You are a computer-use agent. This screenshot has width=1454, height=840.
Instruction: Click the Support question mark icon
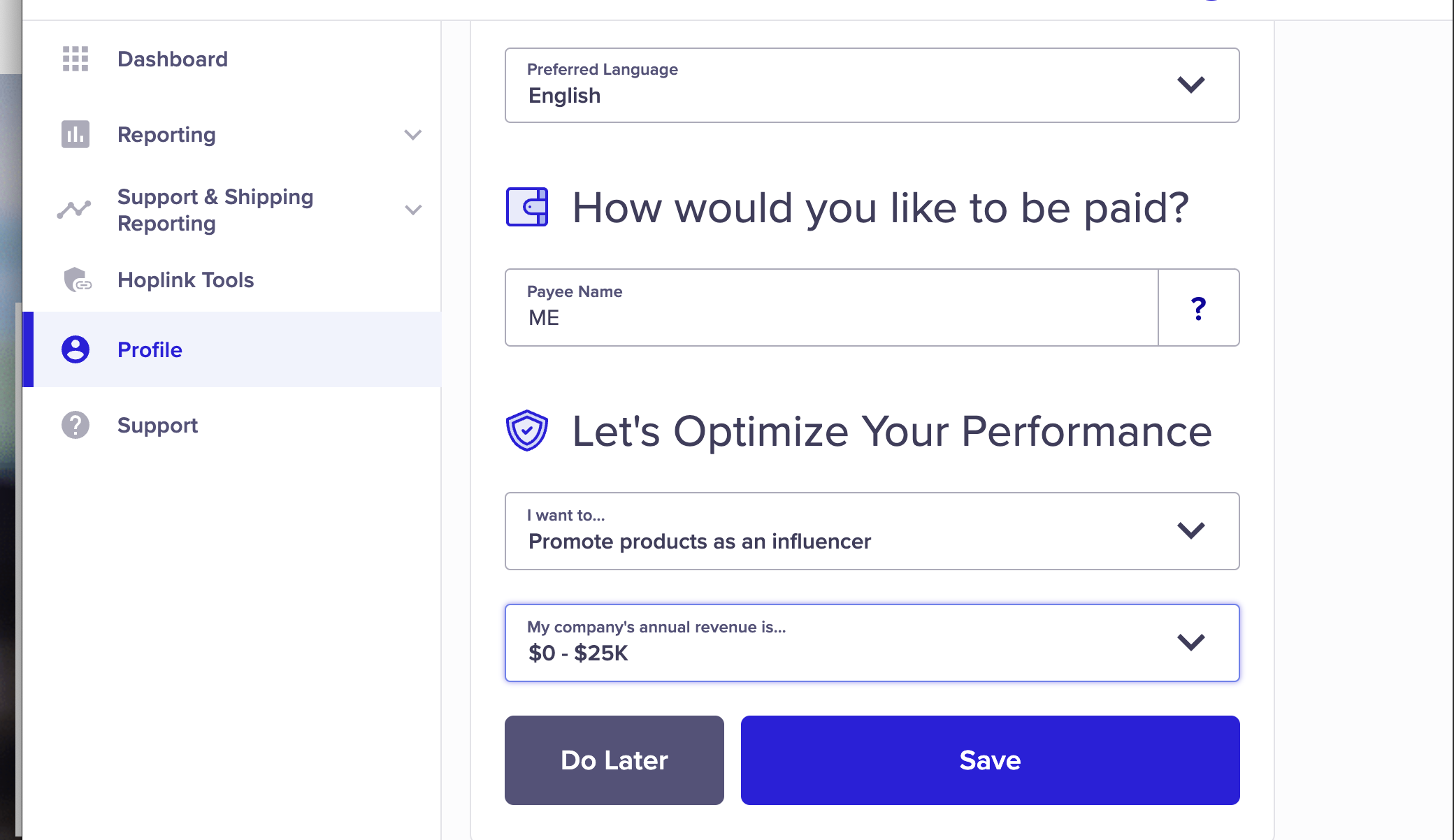tap(75, 425)
